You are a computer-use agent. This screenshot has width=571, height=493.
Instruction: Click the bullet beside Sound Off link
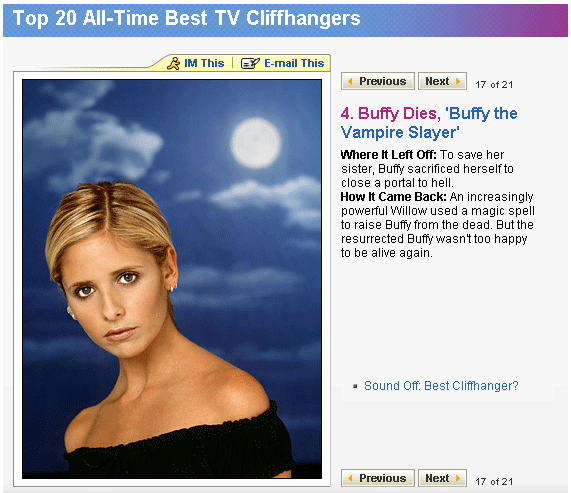[355, 386]
